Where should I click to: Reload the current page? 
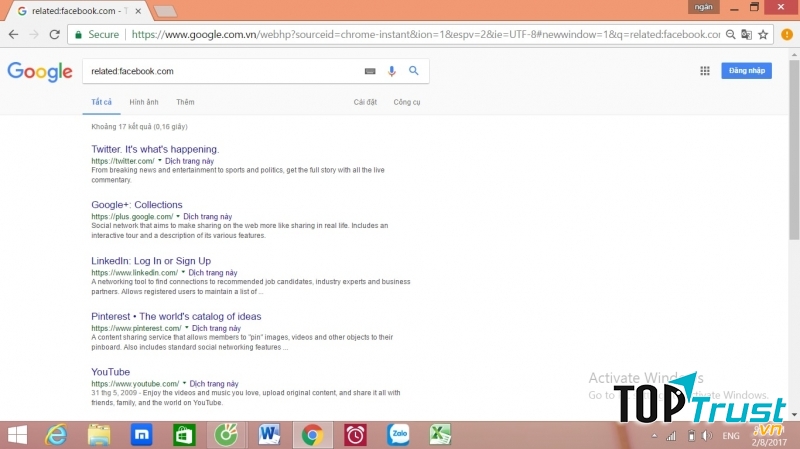[x=55, y=34]
